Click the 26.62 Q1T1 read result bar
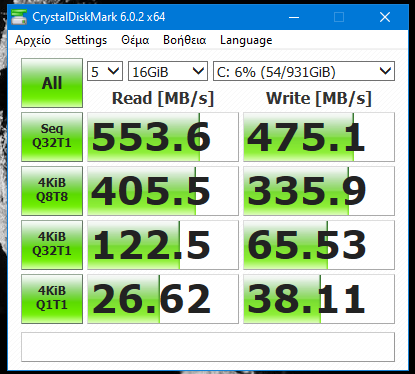 click(x=163, y=299)
